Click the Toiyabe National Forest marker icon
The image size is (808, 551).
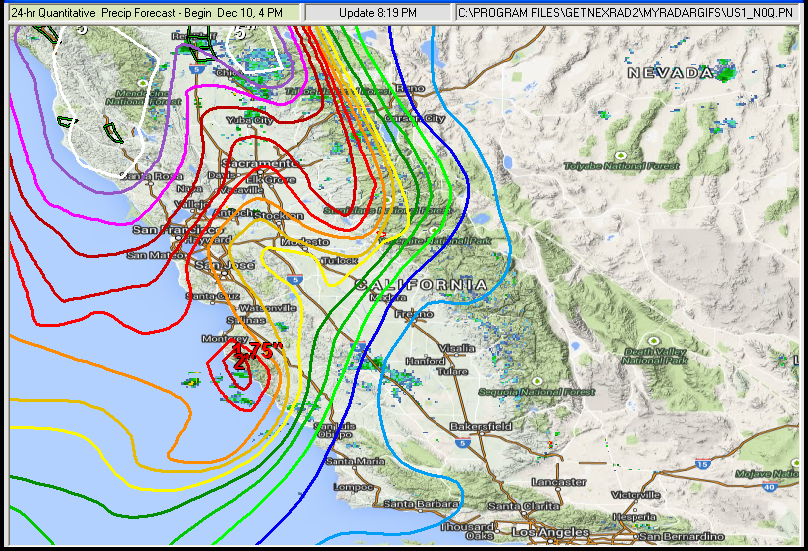pyautogui.click(x=620, y=155)
